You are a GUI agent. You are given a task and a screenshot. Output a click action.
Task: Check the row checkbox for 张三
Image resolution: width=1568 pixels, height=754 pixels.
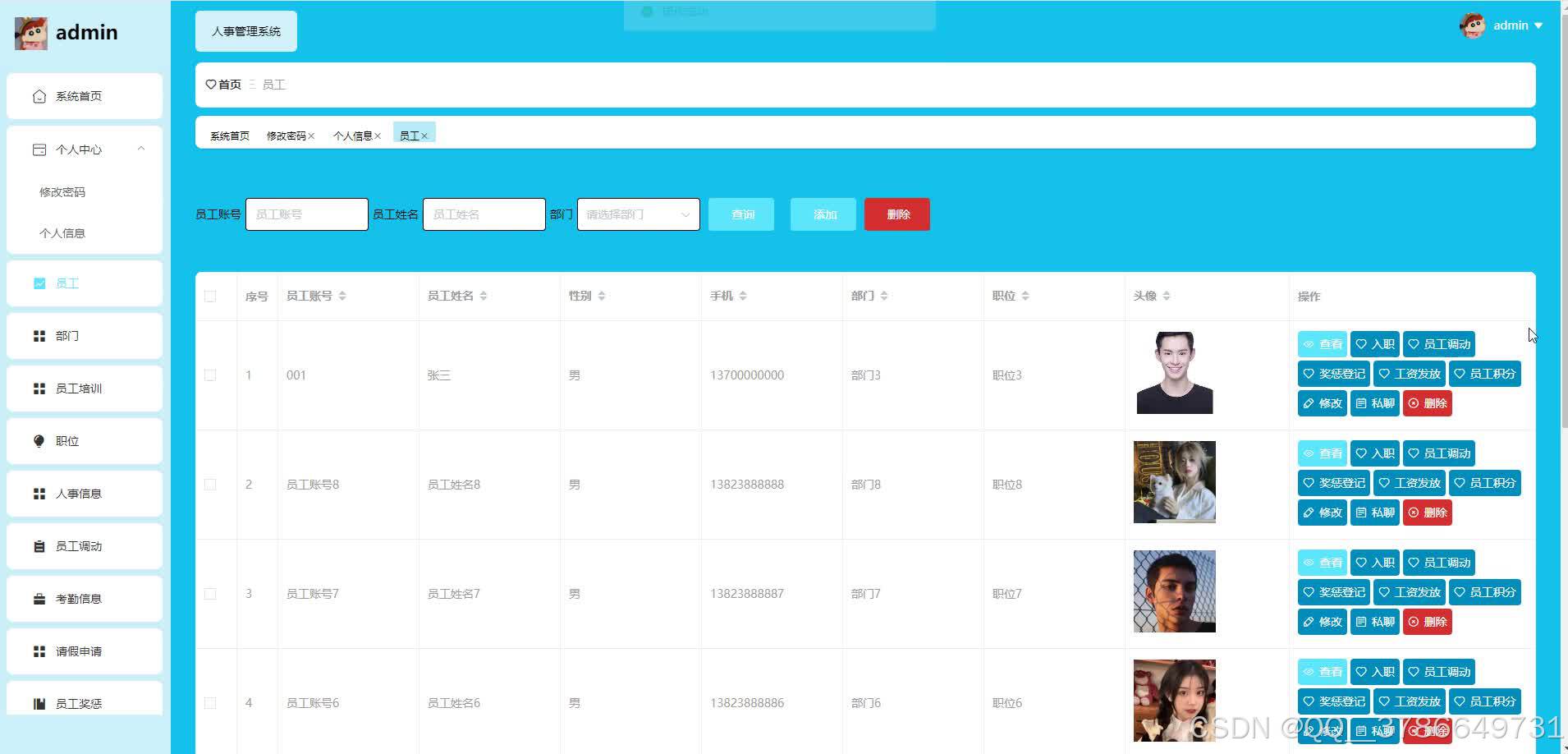pyautogui.click(x=210, y=375)
